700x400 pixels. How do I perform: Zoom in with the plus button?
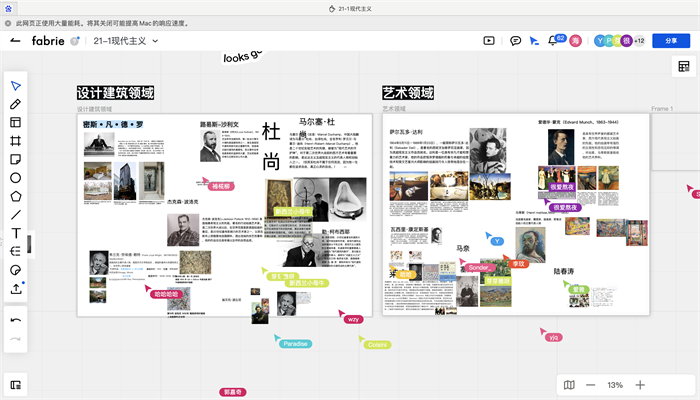tap(641, 385)
